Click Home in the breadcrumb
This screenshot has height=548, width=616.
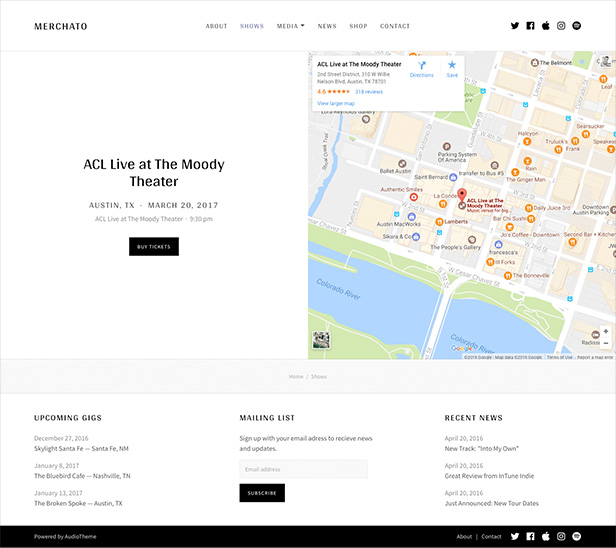(296, 376)
